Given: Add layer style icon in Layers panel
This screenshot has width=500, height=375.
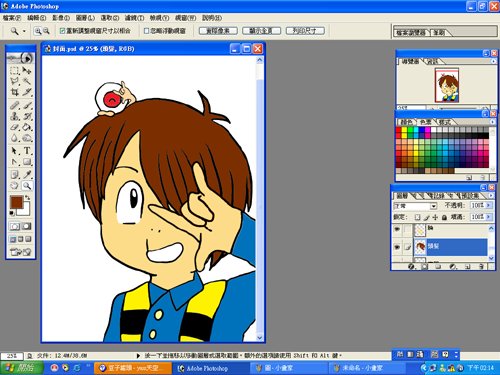Looking at the screenshot, I should click(411, 267).
